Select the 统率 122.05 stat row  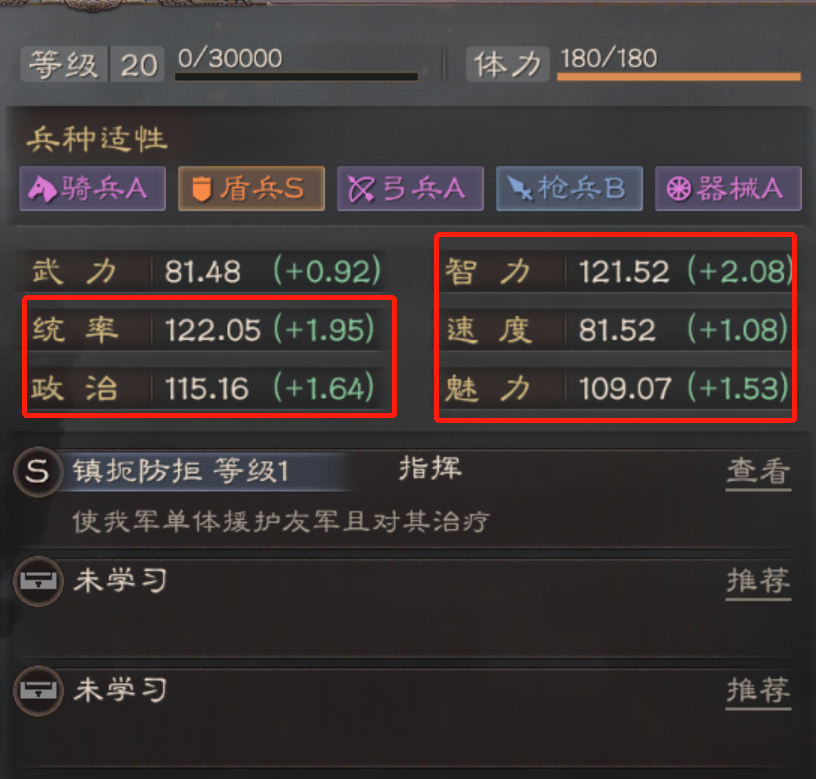pyautogui.click(x=204, y=330)
